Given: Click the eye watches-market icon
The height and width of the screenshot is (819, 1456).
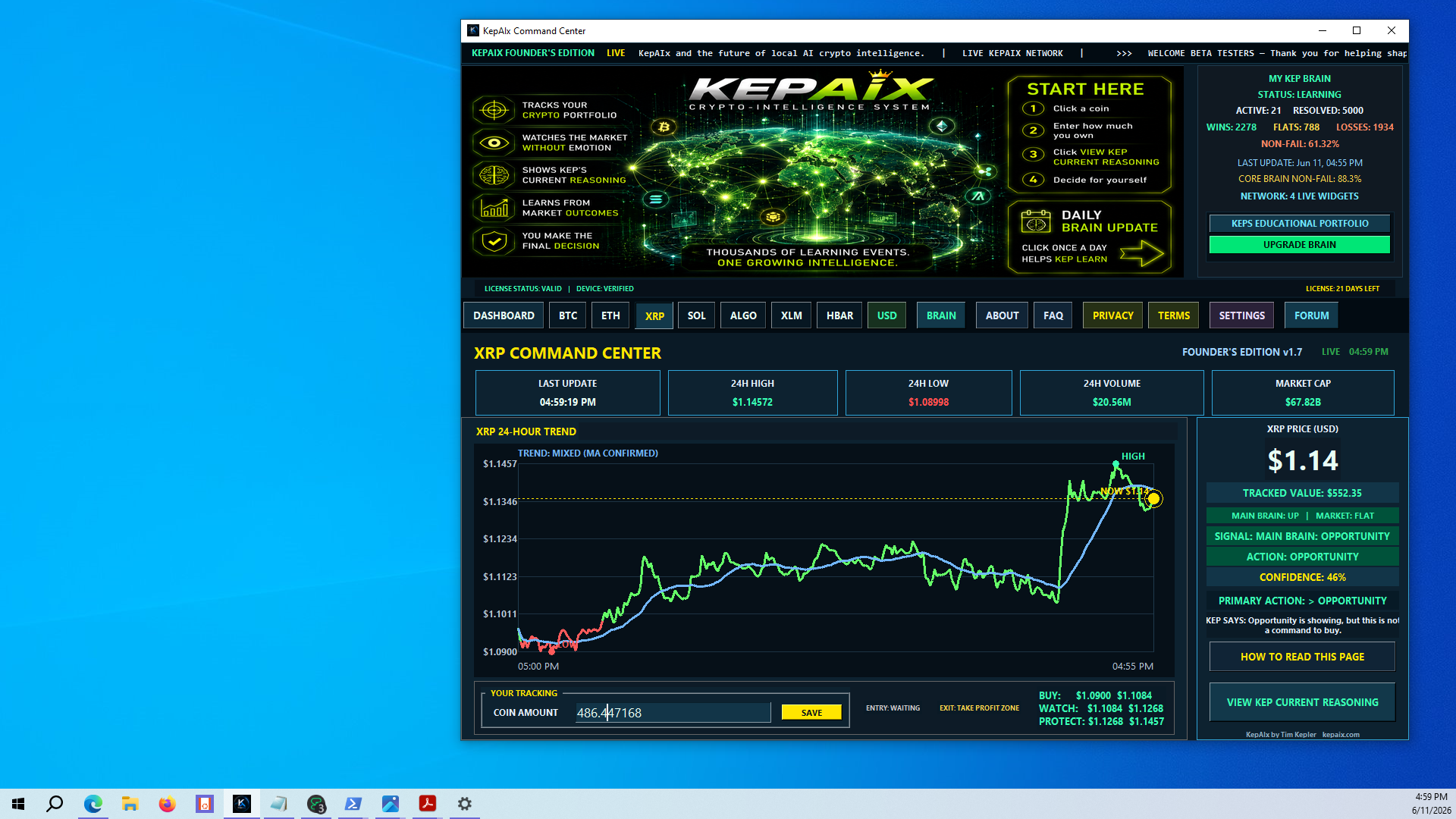Looking at the screenshot, I should [x=494, y=143].
